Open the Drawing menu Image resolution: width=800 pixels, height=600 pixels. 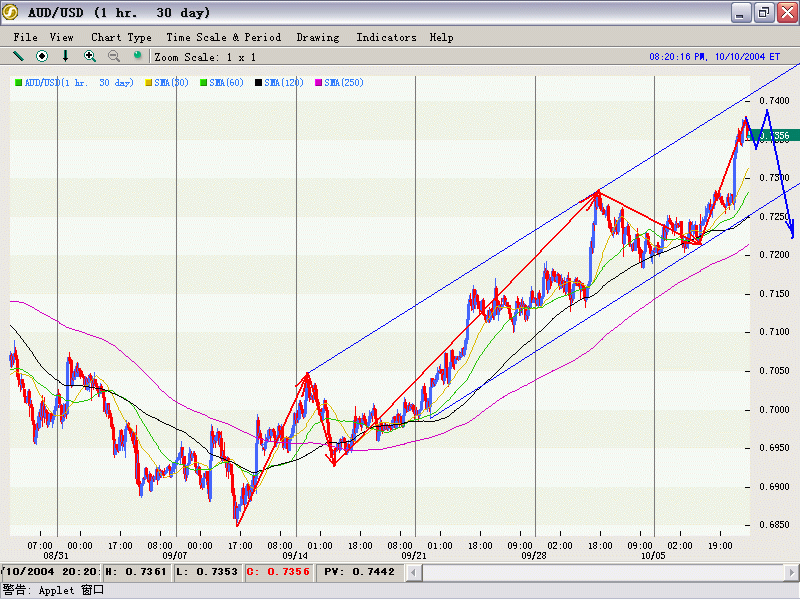[318, 38]
